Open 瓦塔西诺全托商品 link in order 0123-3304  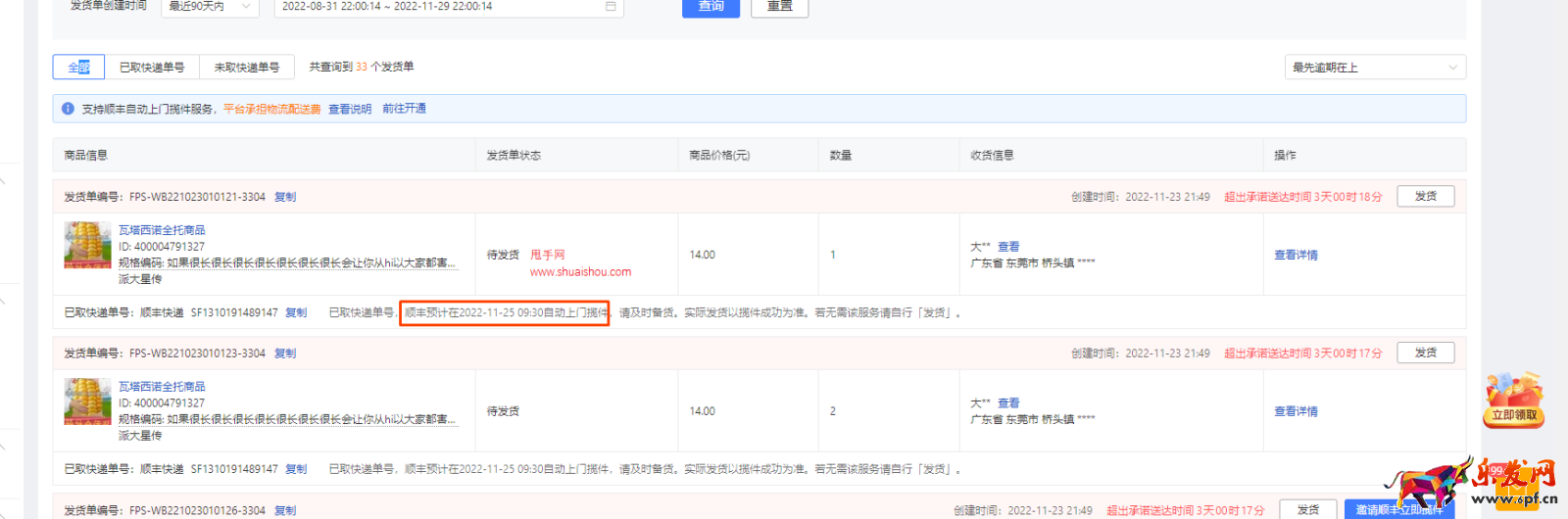point(162,387)
